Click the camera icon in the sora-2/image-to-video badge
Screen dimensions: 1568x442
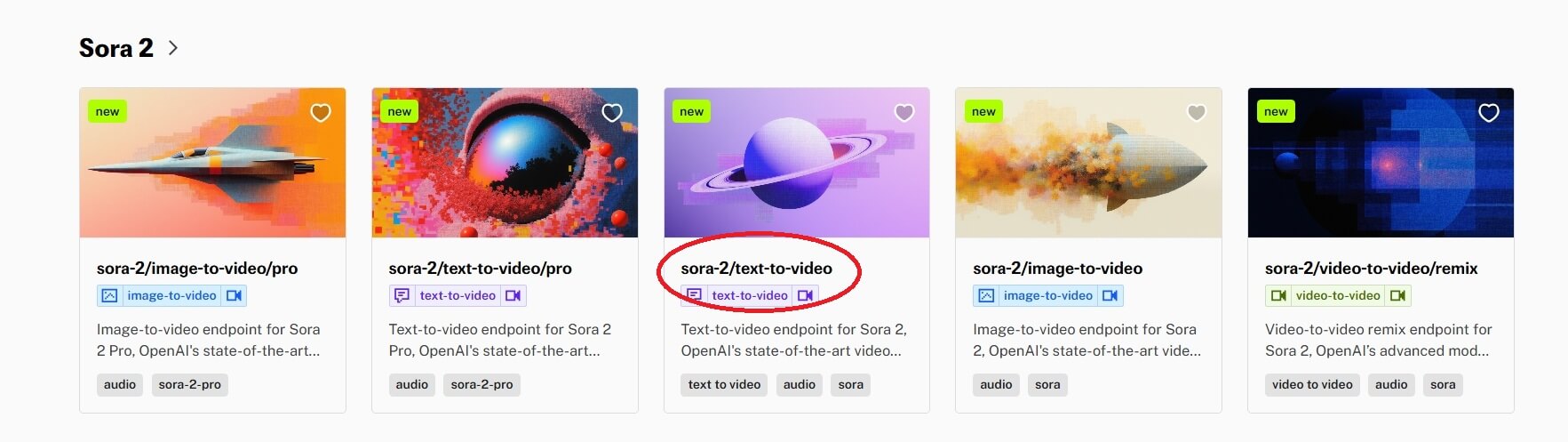(1110, 295)
